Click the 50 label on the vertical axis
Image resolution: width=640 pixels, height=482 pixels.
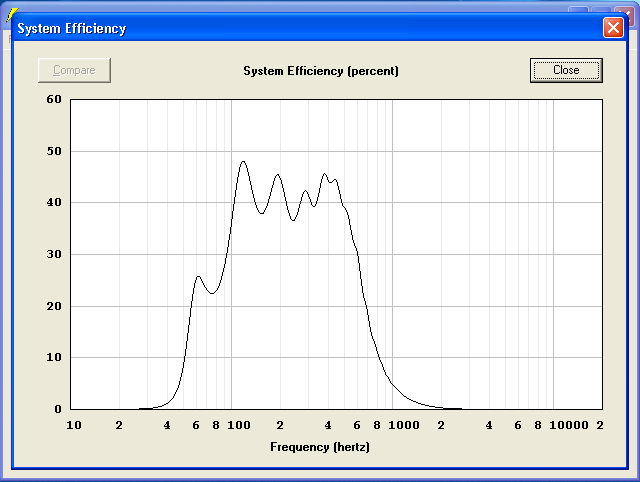click(54, 151)
